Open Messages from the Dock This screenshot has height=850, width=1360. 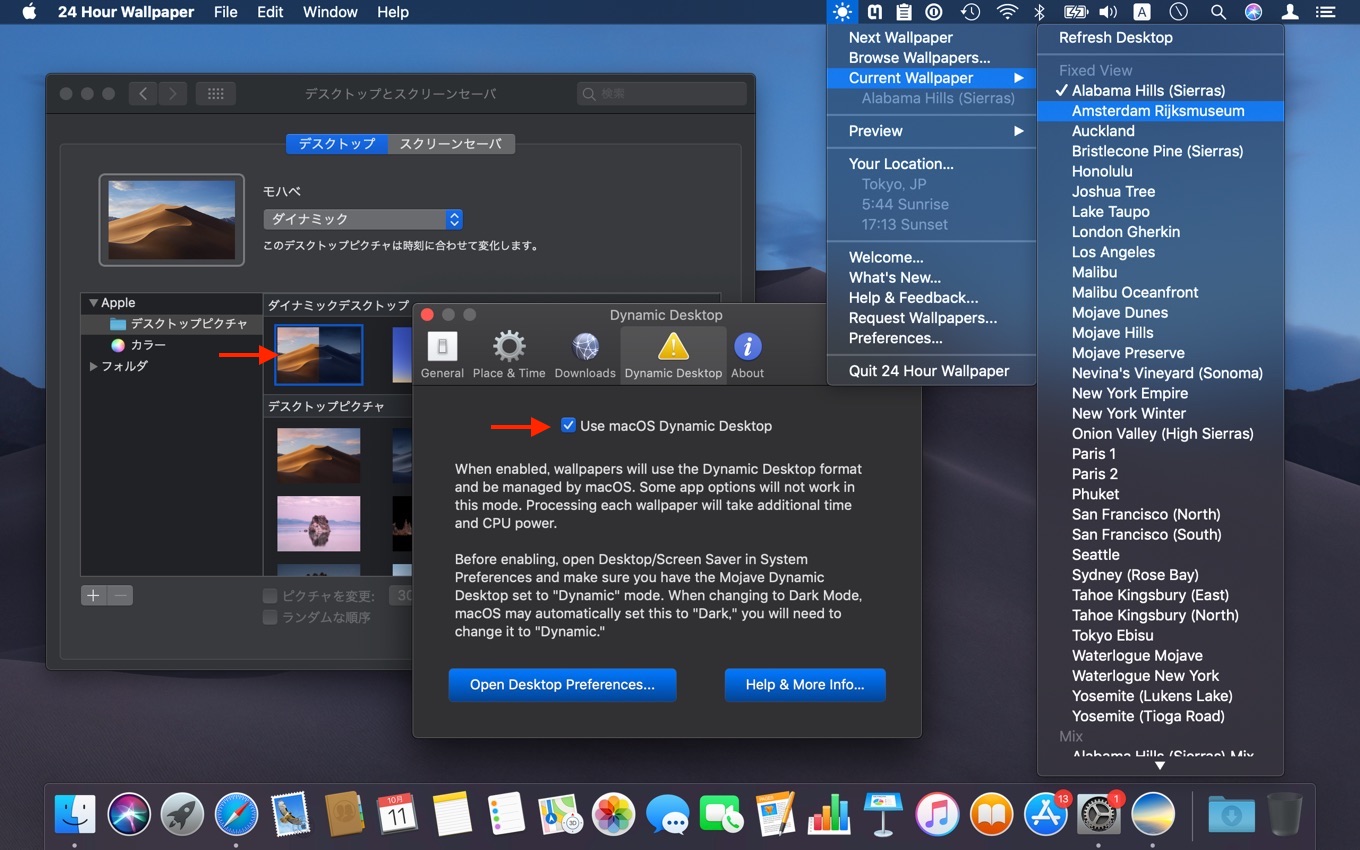667,815
